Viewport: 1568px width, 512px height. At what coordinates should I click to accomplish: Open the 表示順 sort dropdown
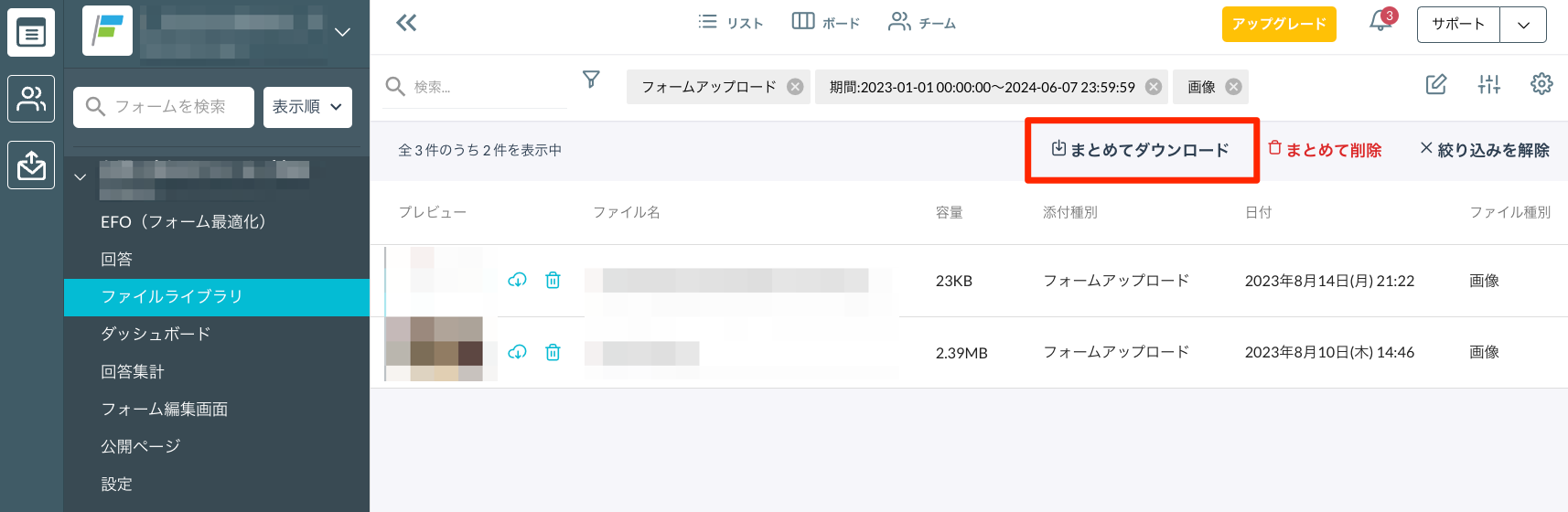coord(307,107)
